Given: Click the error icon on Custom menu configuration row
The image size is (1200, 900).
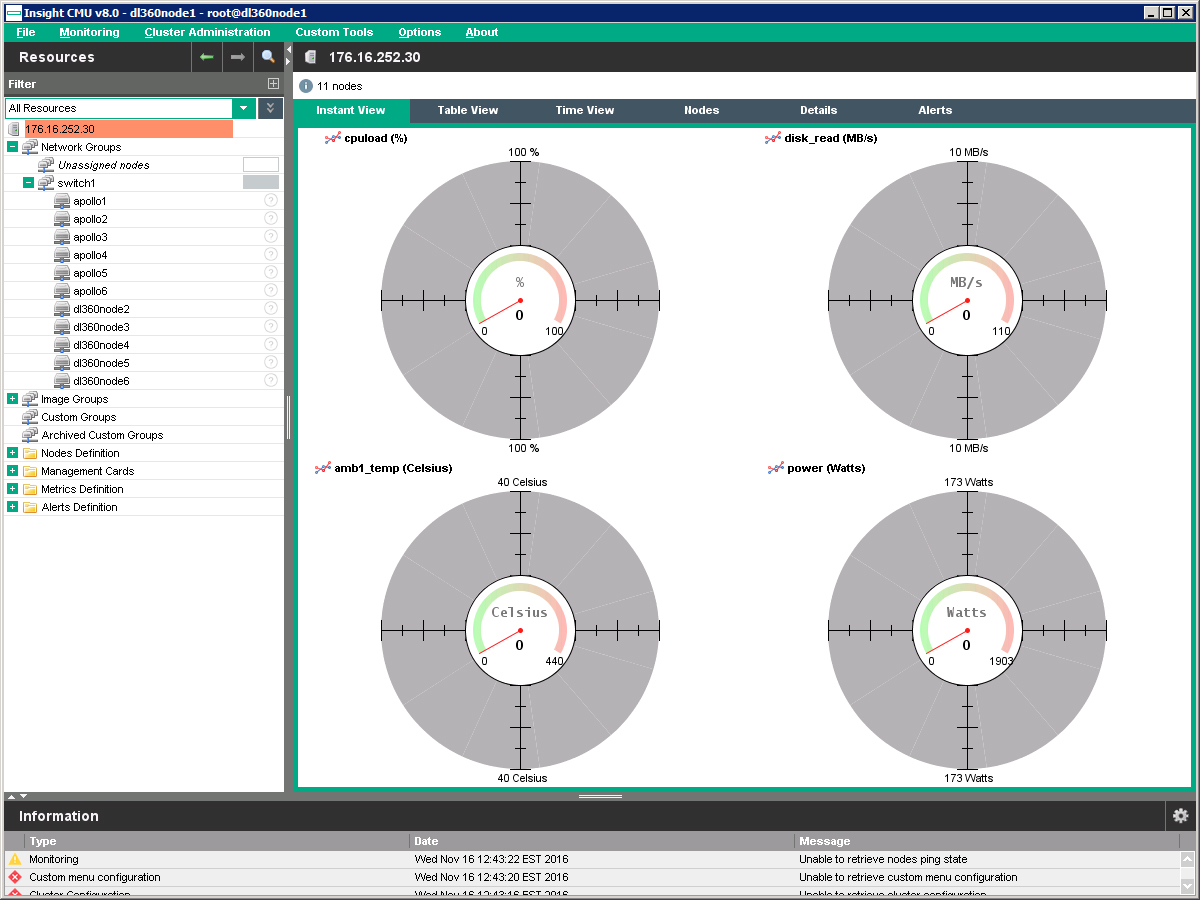Looking at the screenshot, I should tap(15, 877).
